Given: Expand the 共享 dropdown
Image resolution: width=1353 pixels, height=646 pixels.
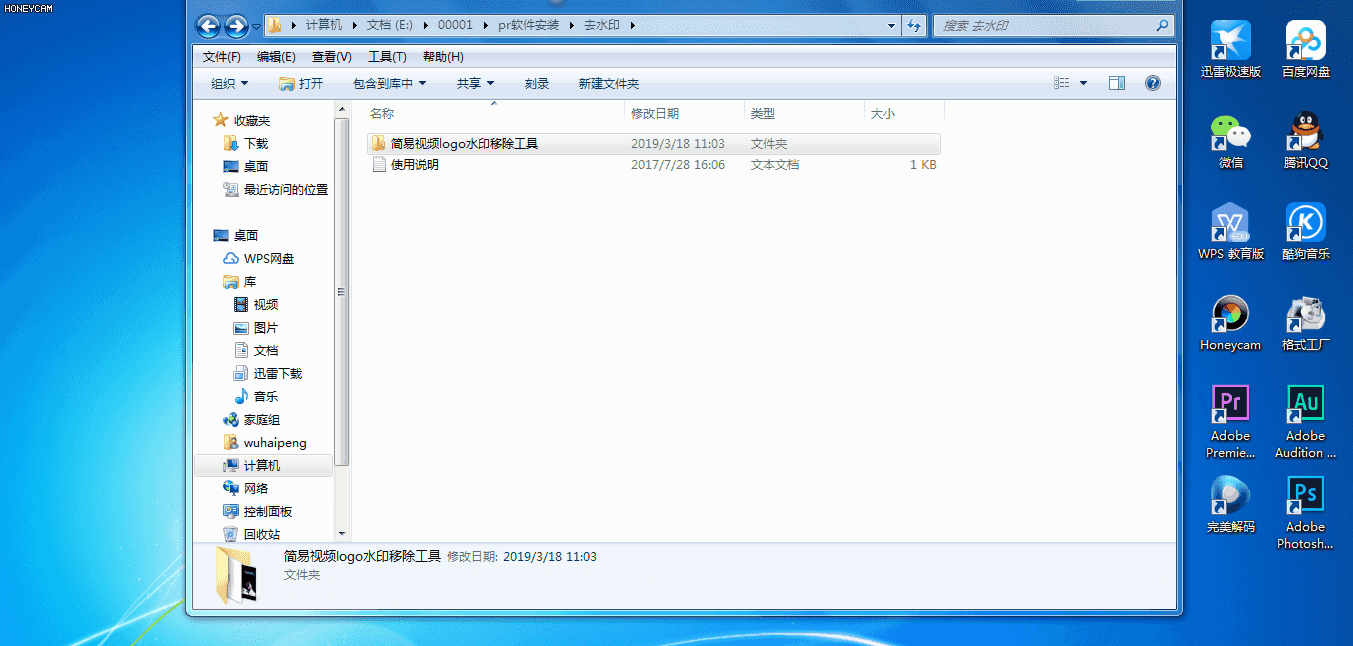Looking at the screenshot, I should point(476,84).
